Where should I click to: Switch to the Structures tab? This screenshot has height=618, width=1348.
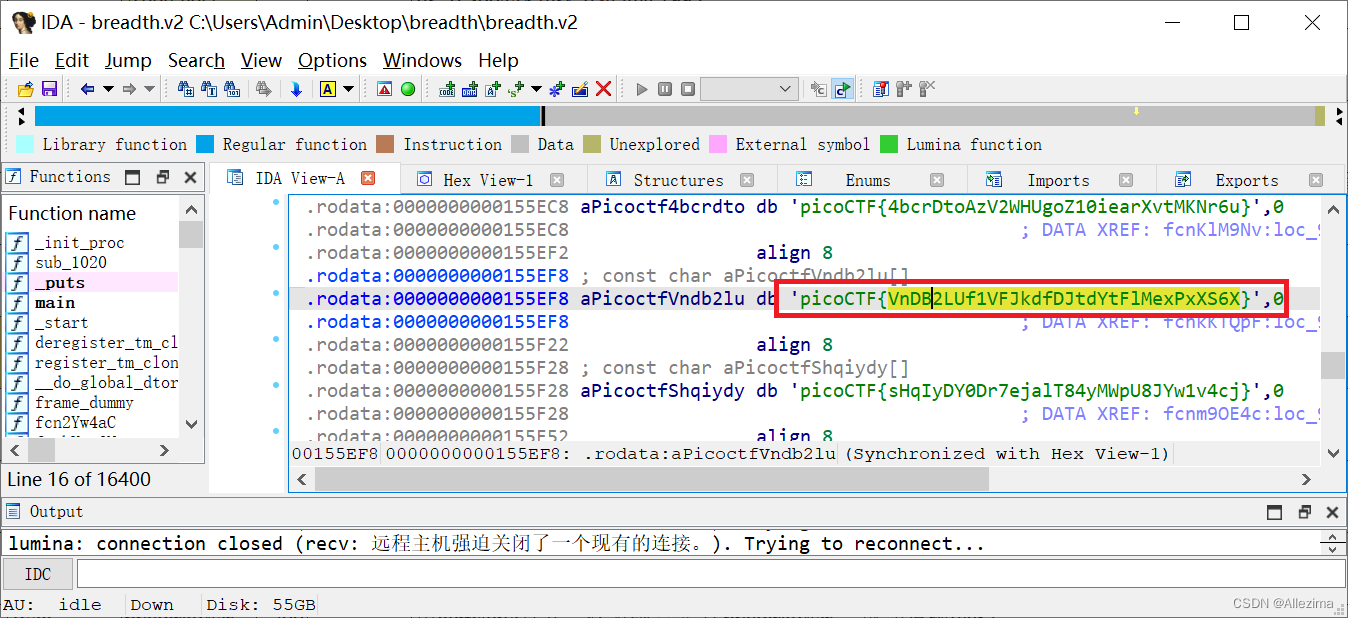(678, 180)
